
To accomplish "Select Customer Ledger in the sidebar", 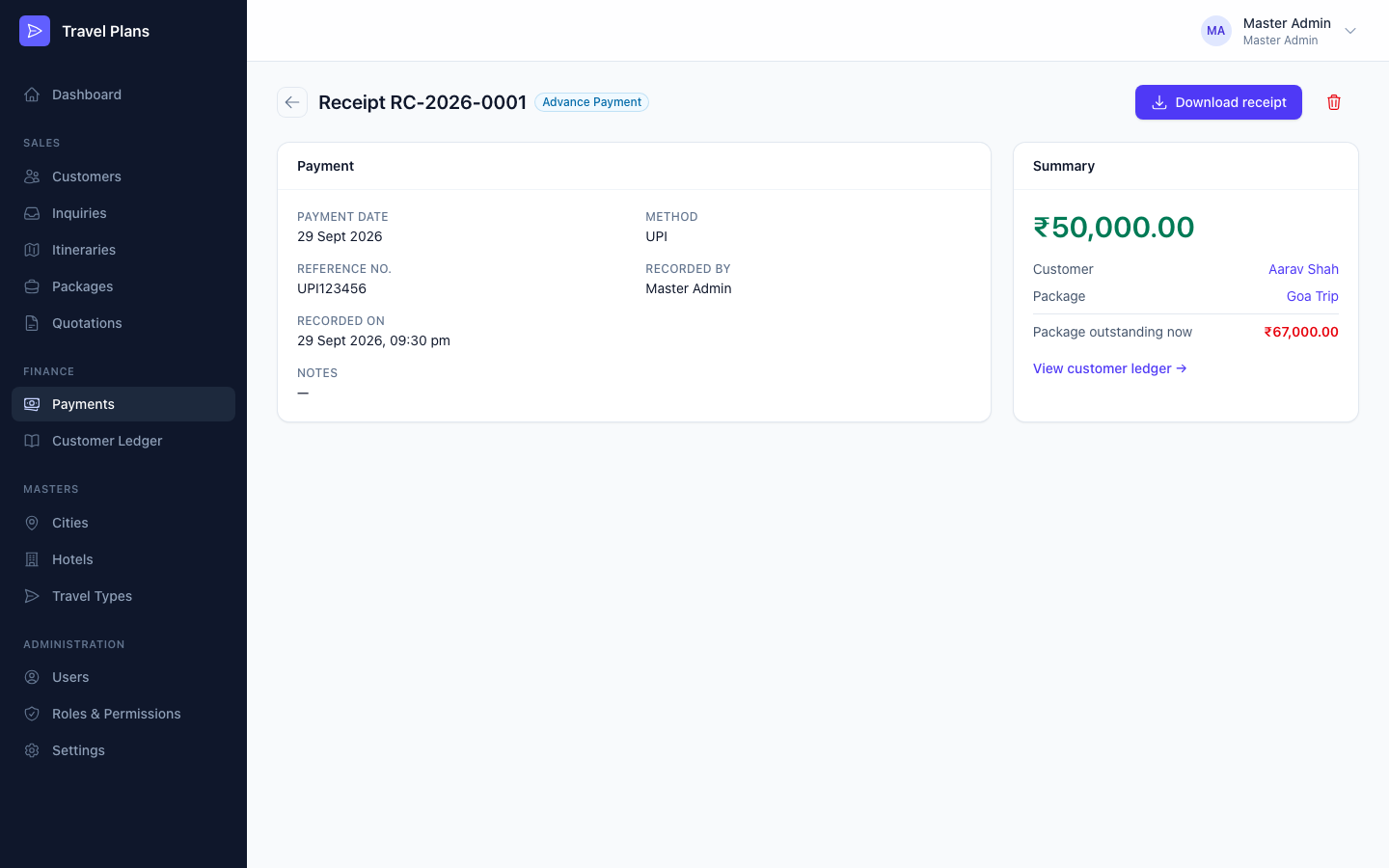I will [x=123, y=441].
